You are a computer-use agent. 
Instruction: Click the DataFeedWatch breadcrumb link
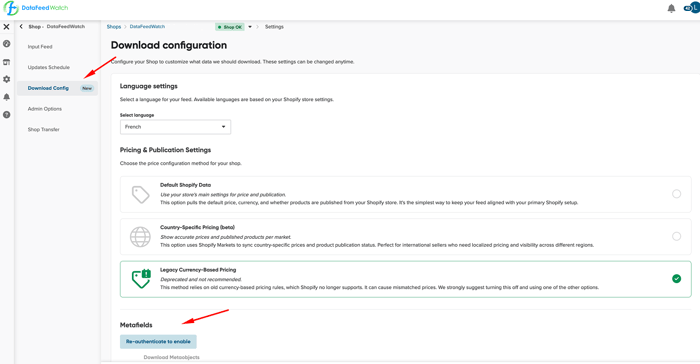[147, 27]
